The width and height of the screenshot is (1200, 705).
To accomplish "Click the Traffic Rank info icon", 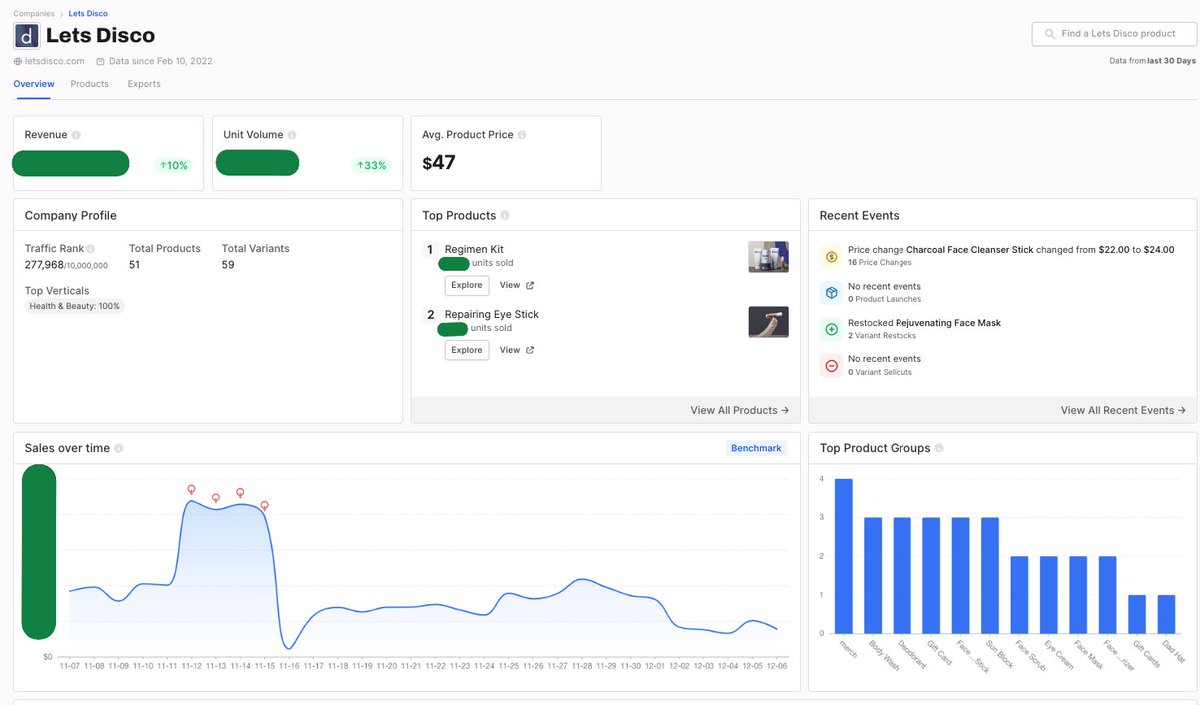I will (x=90, y=249).
